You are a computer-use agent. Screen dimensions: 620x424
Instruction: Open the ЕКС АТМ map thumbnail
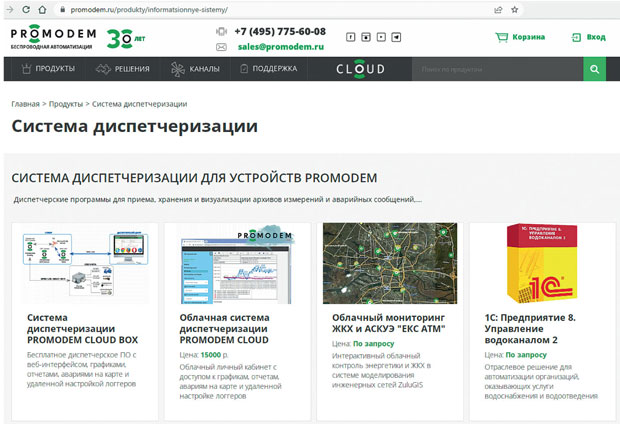390,263
